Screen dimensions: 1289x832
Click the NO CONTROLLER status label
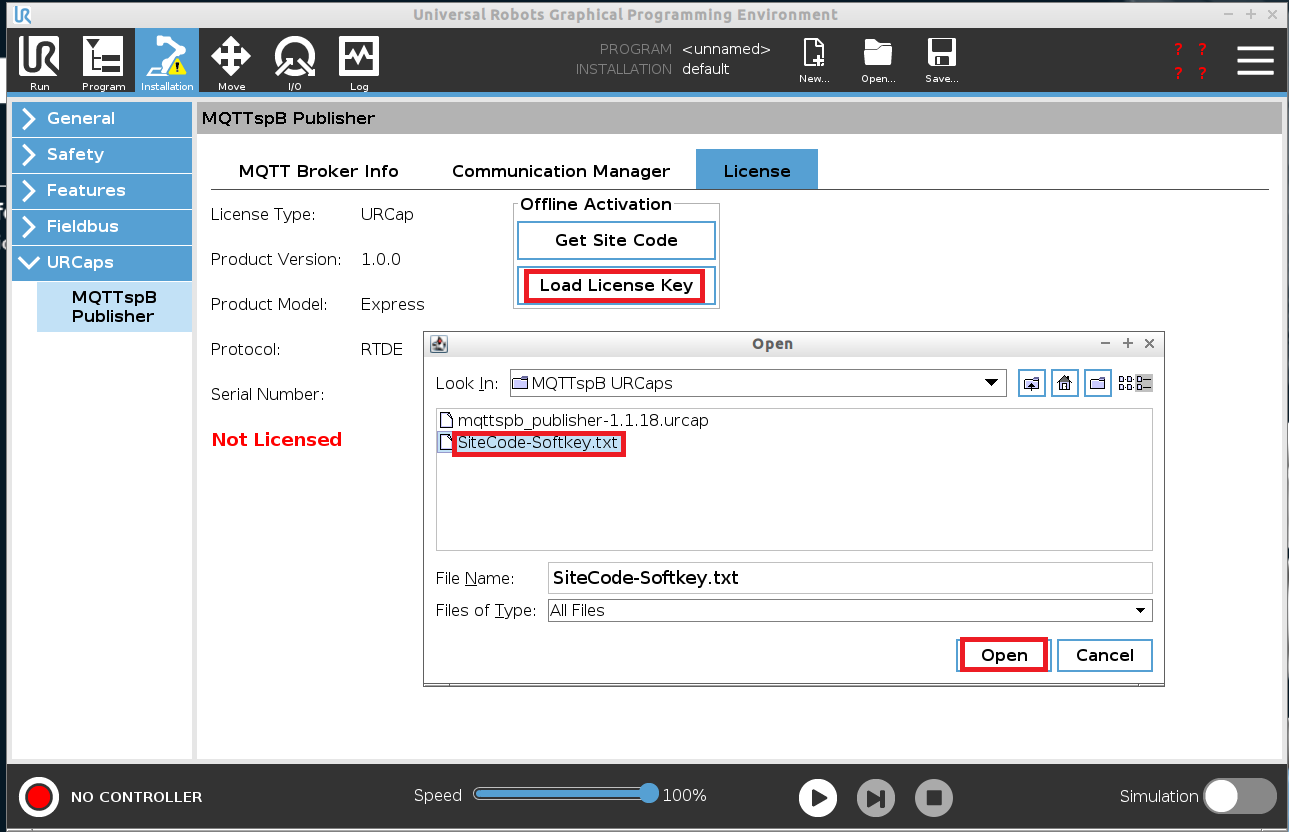pos(136,797)
